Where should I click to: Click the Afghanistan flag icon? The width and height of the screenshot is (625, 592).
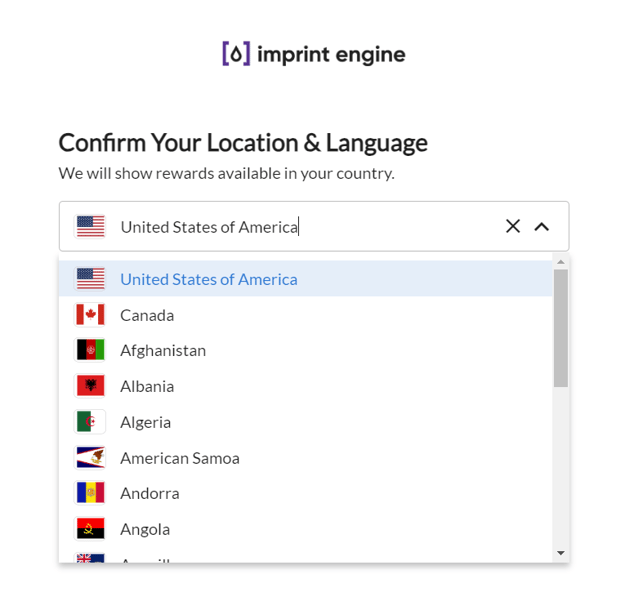tap(90, 350)
